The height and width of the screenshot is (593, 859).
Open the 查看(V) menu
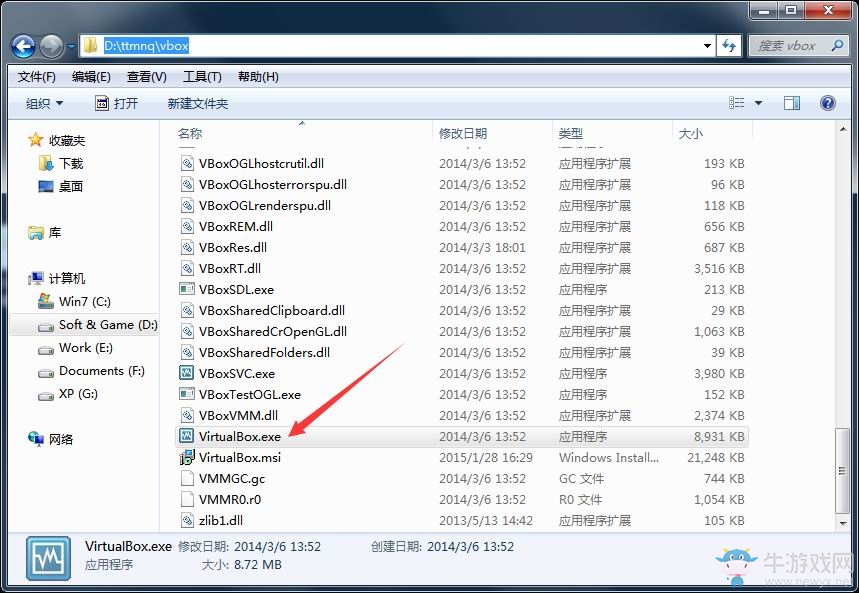[x=146, y=77]
